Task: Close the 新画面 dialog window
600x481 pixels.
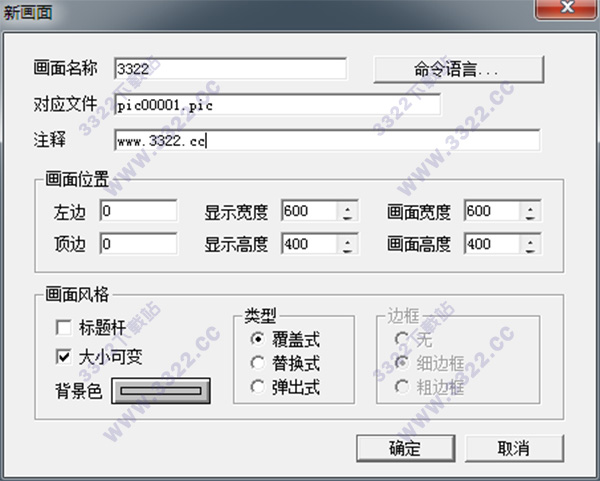Action: pyautogui.click(x=566, y=8)
